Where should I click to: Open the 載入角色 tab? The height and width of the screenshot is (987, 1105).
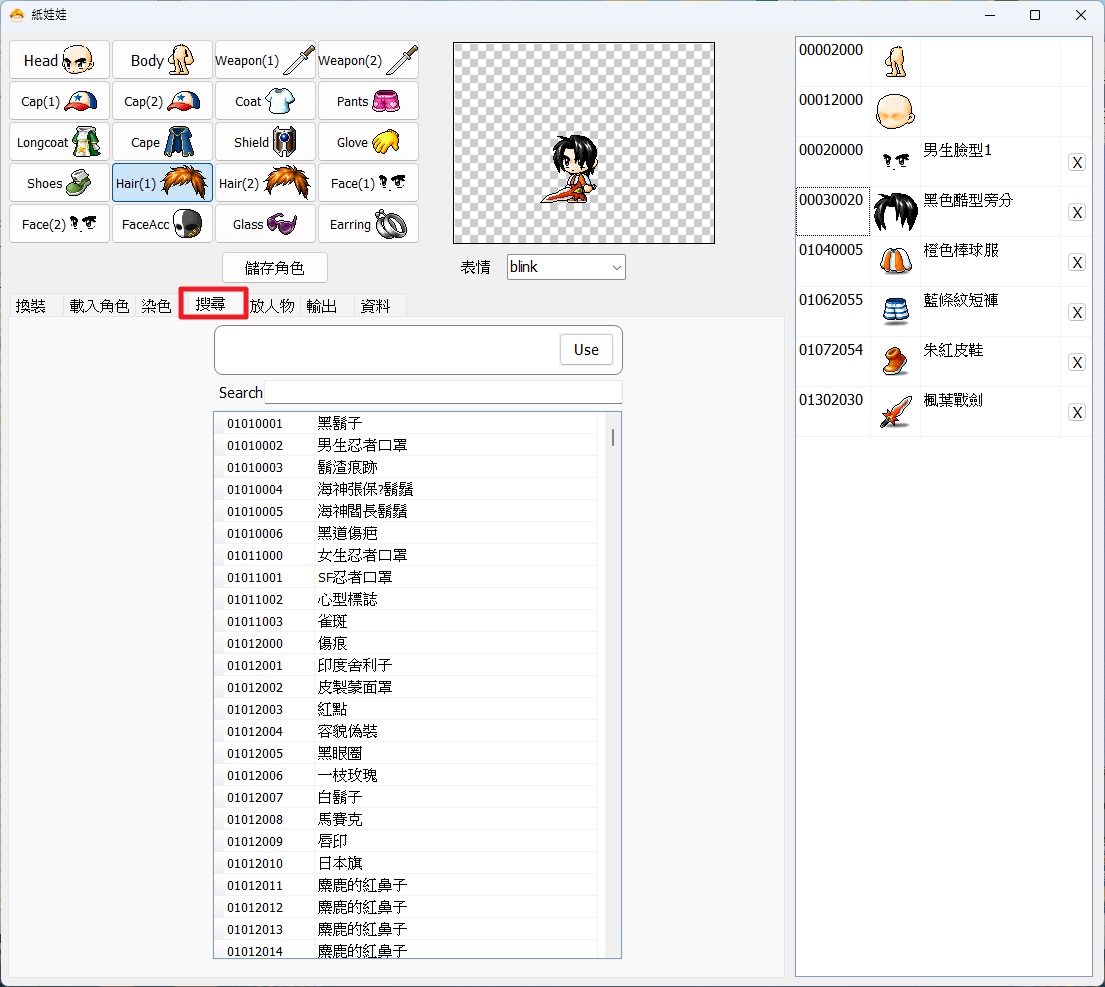click(99, 306)
